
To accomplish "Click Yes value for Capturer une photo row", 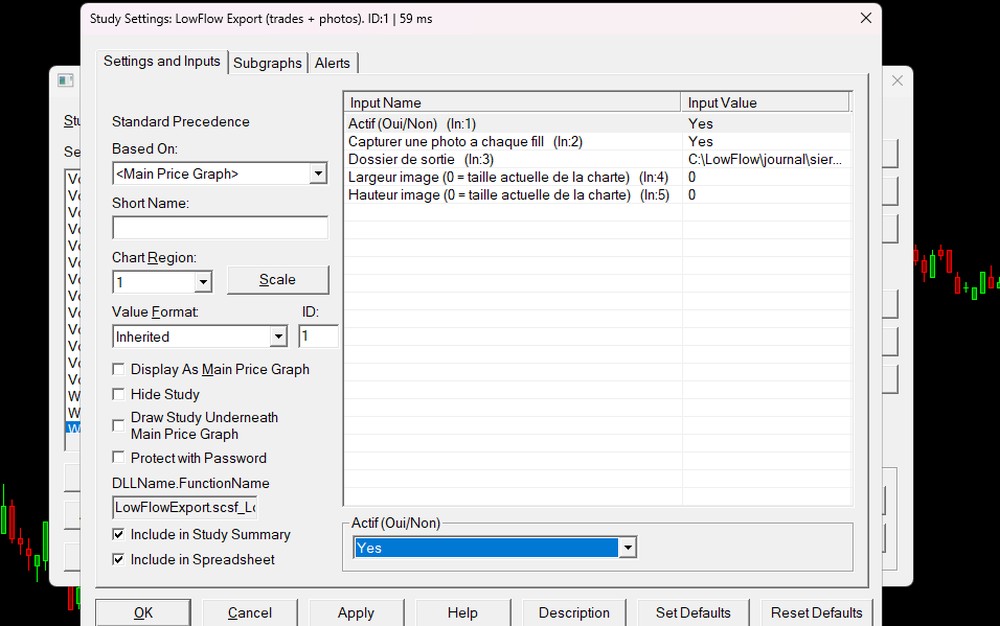I will tap(700, 142).
